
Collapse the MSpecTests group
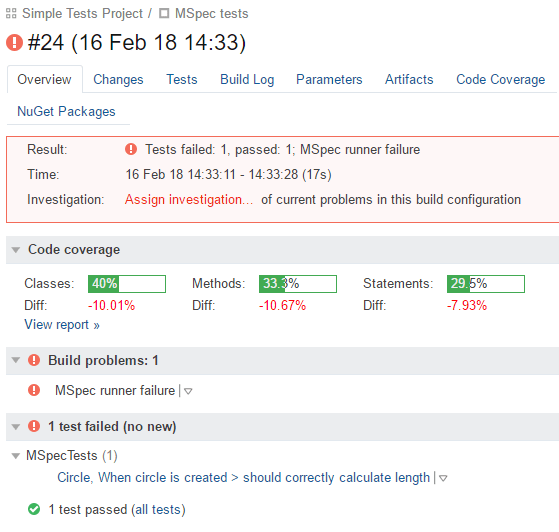16,456
